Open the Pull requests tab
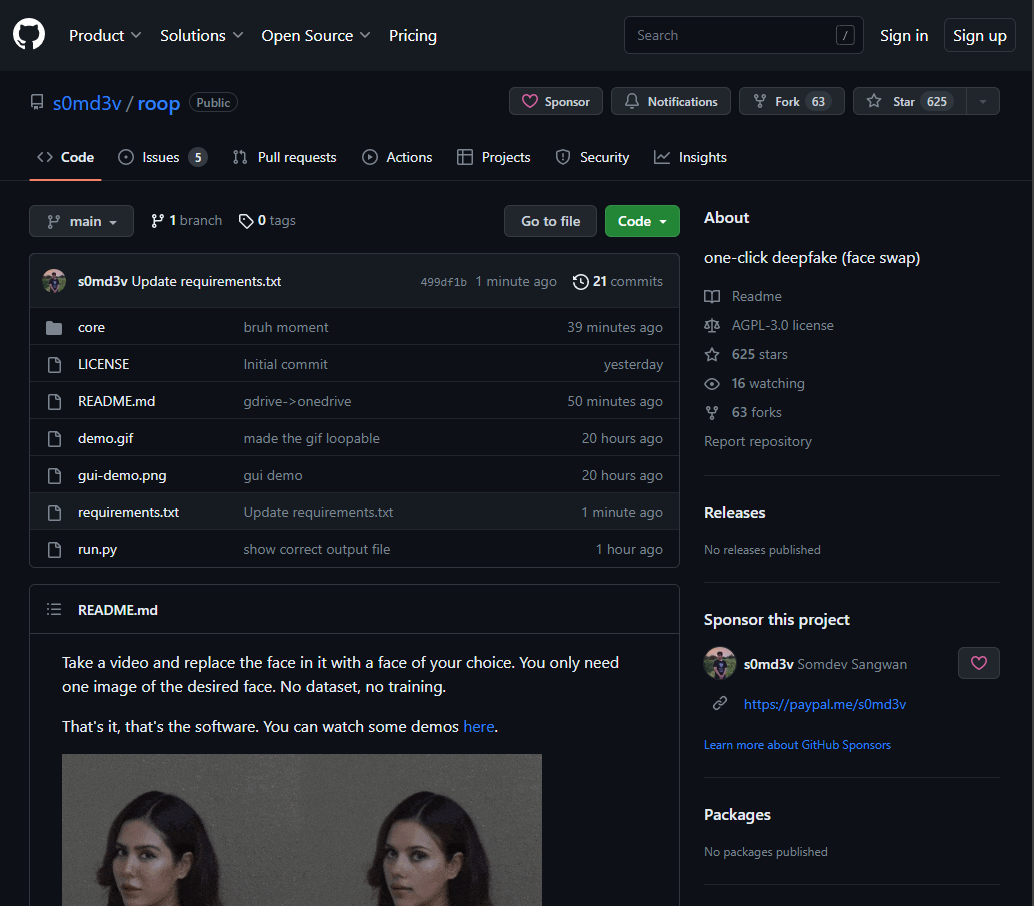 pyautogui.click(x=284, y=157)
